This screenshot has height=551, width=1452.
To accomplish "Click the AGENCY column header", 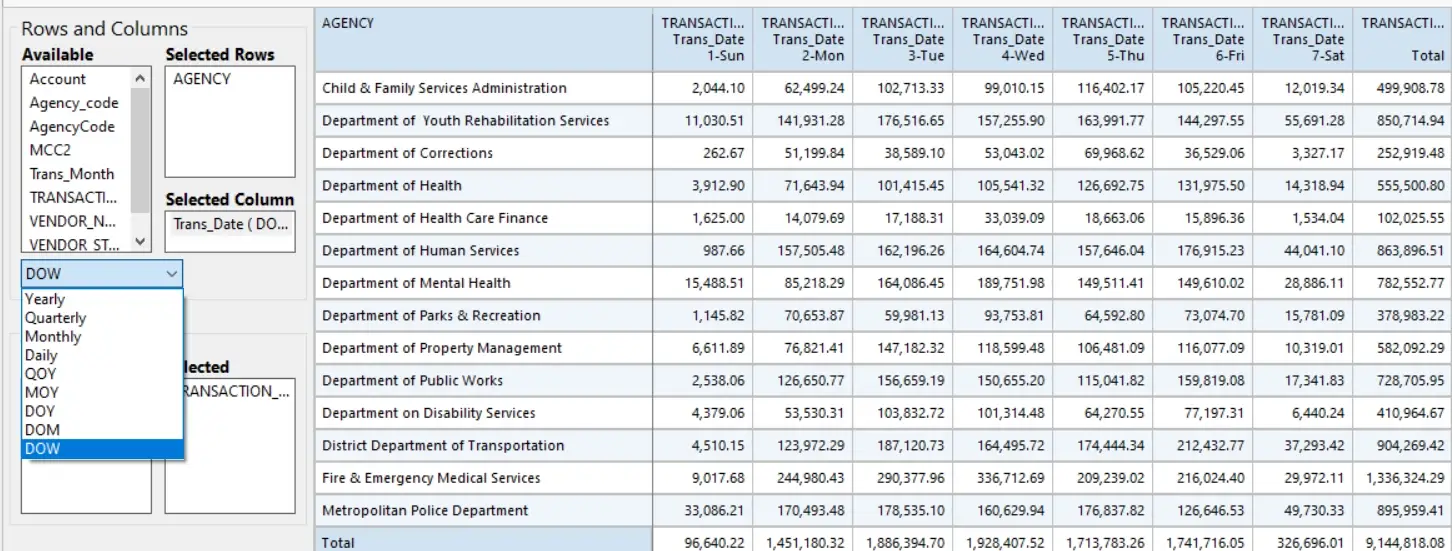I will (484, 39).
